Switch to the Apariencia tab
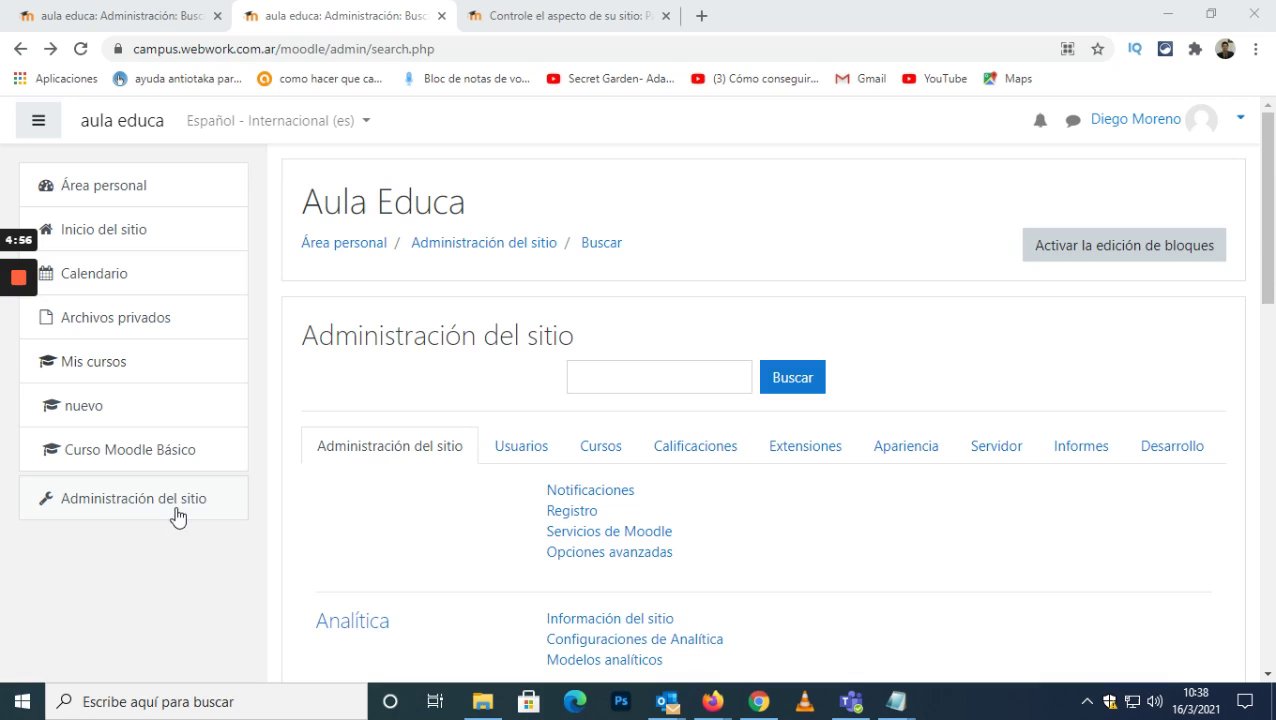 click(906, 446)
